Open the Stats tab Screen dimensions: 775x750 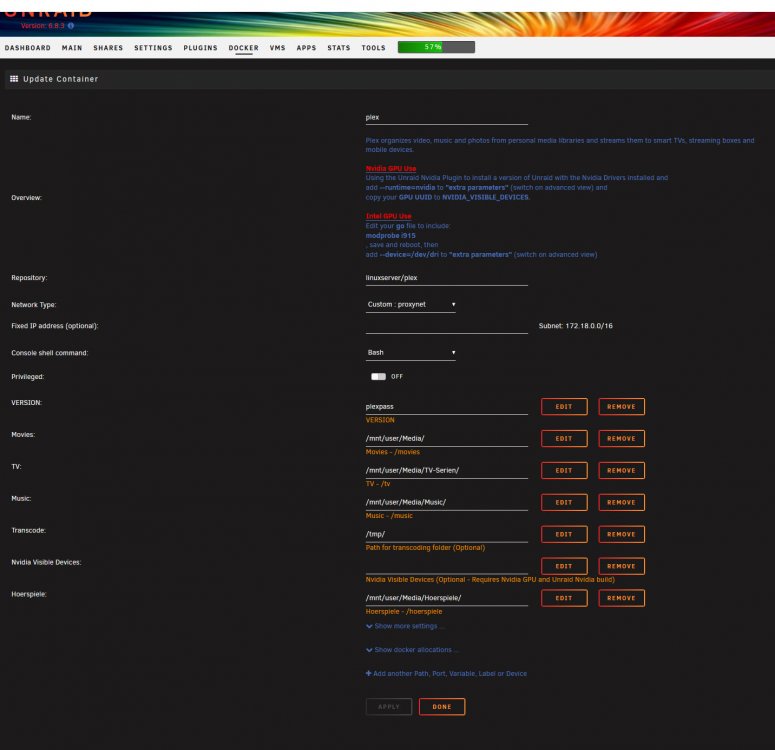[x=339, y=48]
